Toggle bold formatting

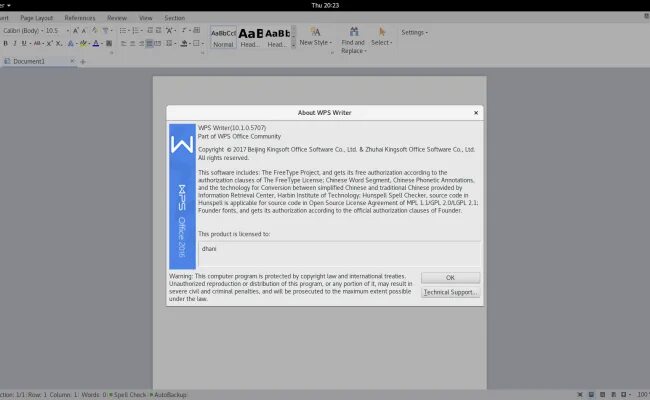(x=5, y=43)
